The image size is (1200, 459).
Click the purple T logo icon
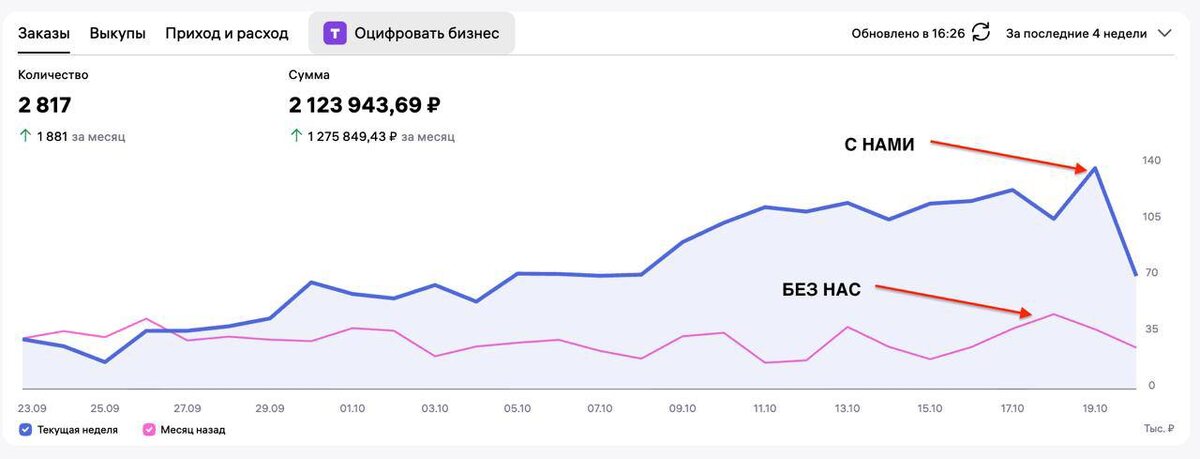[334, 33]
